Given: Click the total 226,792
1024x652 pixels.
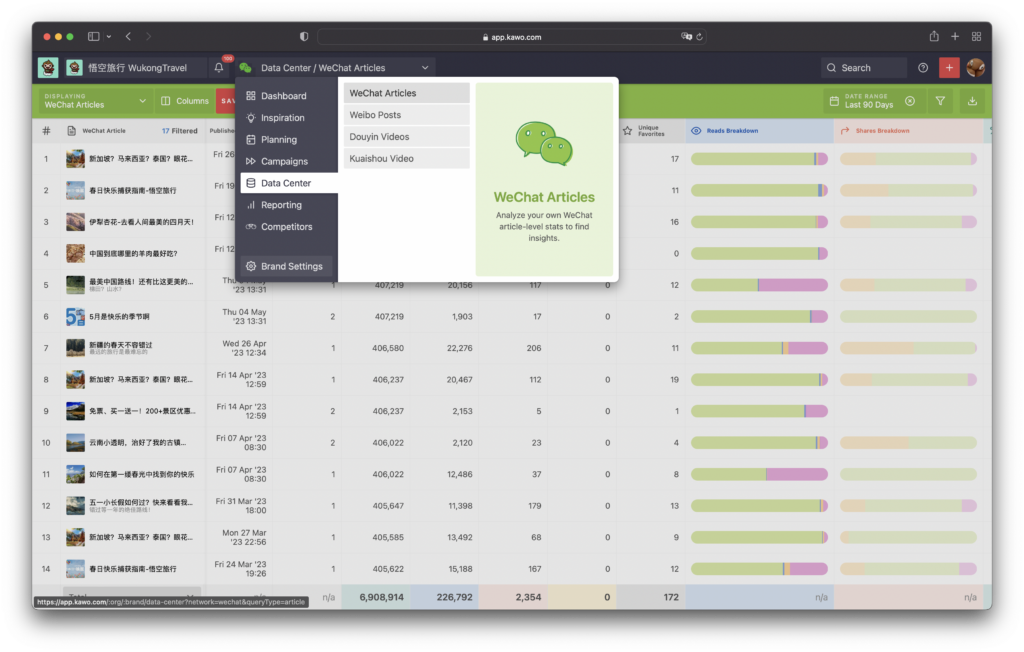Looking at the screenshot, I should tap(455, 597).
